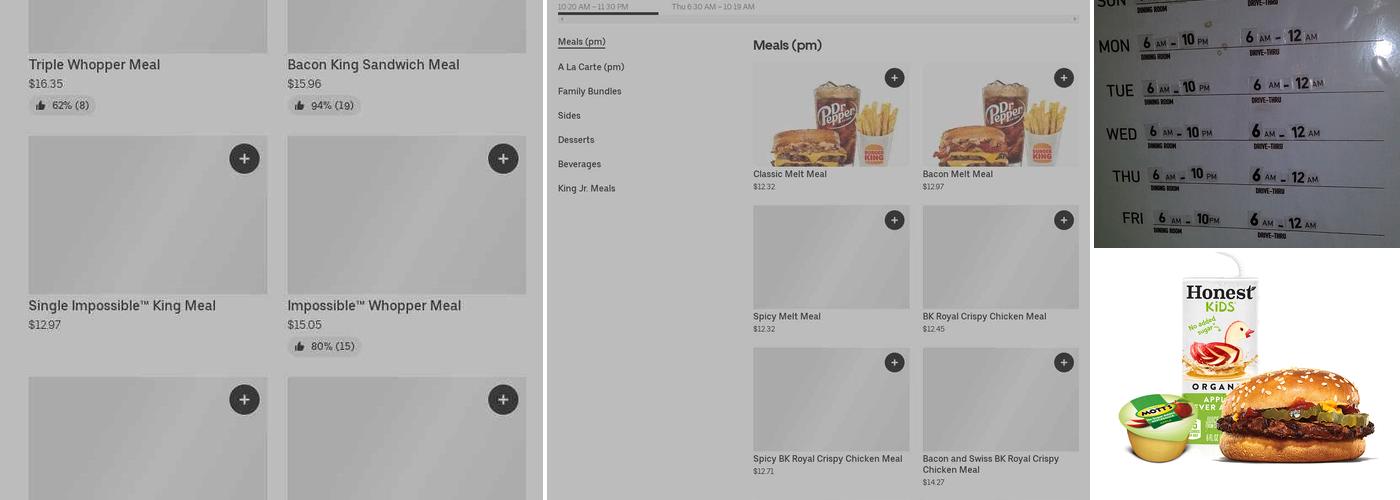The width and height of the screenshot is (1400, 500).
Task: Click the 80% rating on Impossible Whopper Meal
Action: click(x=324, y=346)
